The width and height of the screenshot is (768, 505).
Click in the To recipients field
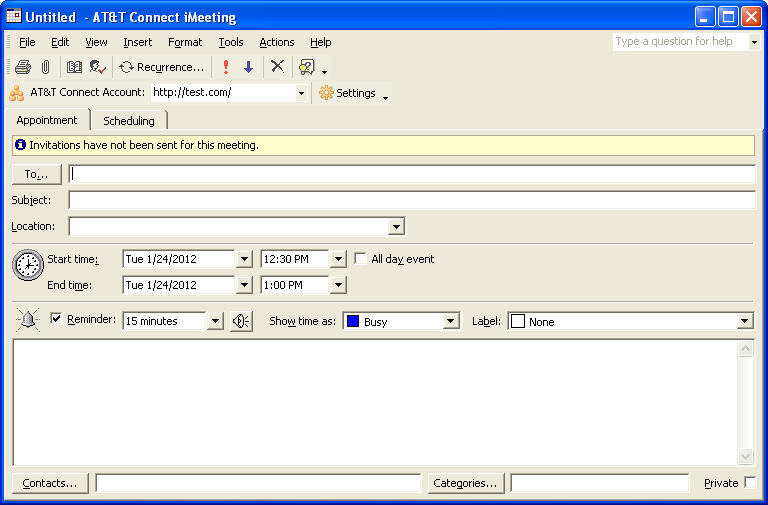pyautogui.click(x=412, y=174)
